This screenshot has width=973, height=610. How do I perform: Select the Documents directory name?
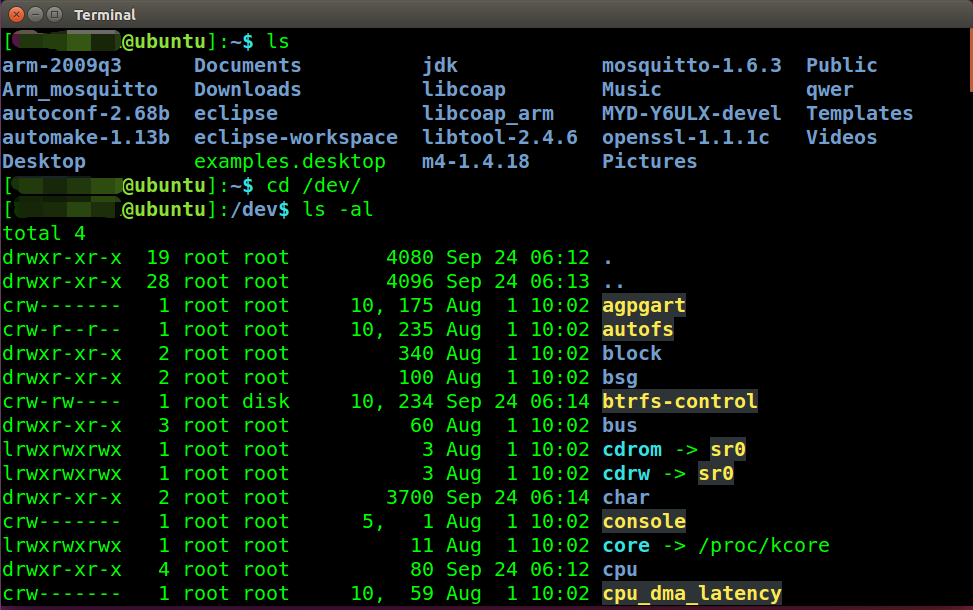click(x=247, y=64)
